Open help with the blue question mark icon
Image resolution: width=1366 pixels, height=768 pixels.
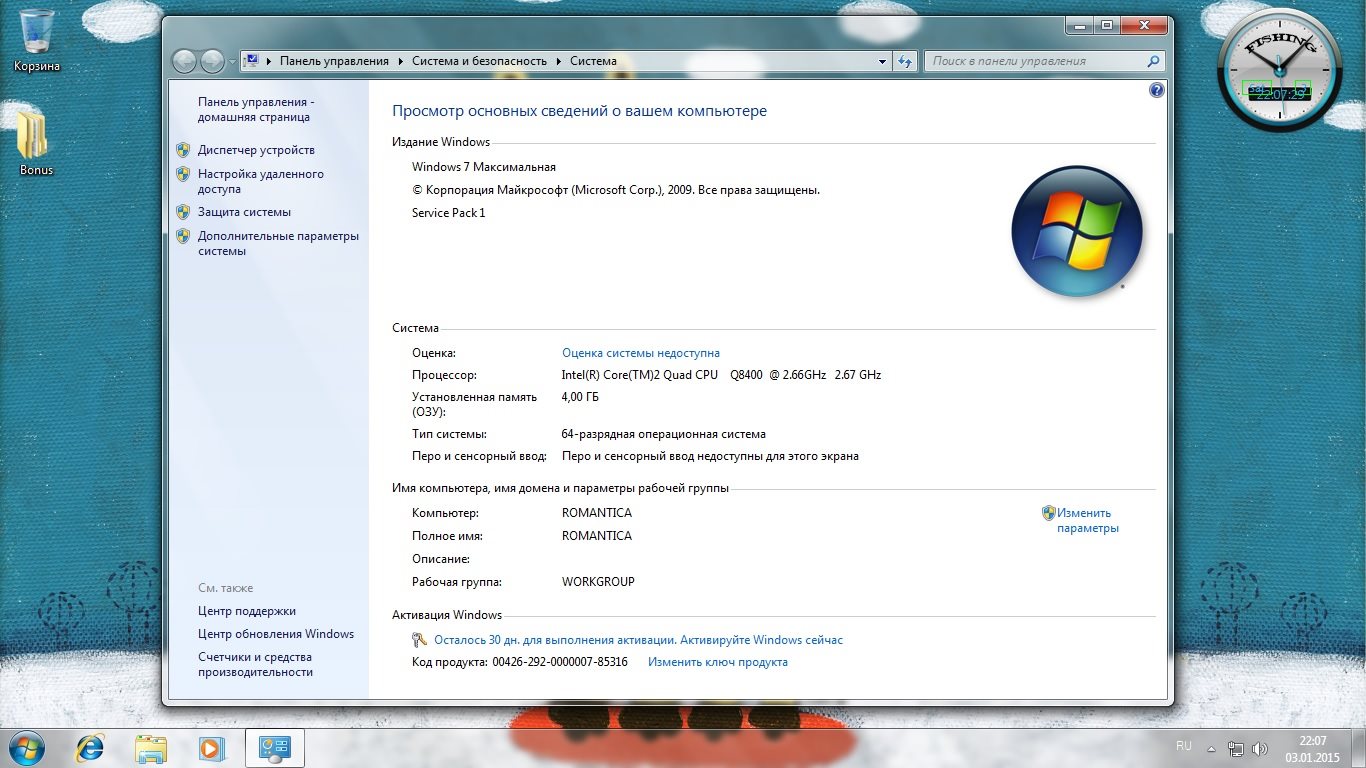coord(1157,90)
